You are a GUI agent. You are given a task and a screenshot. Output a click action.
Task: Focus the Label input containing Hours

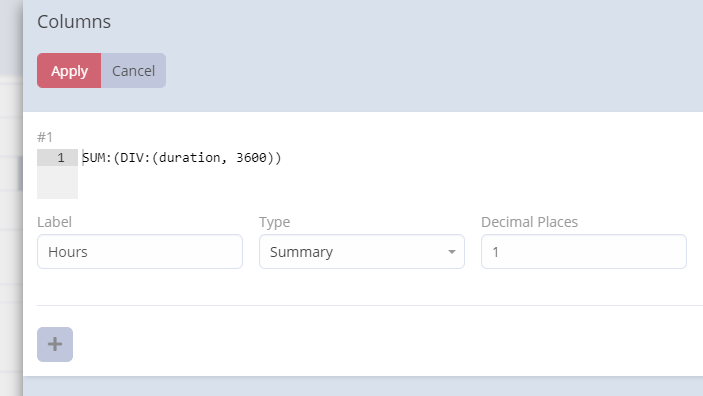pos(140,252)
